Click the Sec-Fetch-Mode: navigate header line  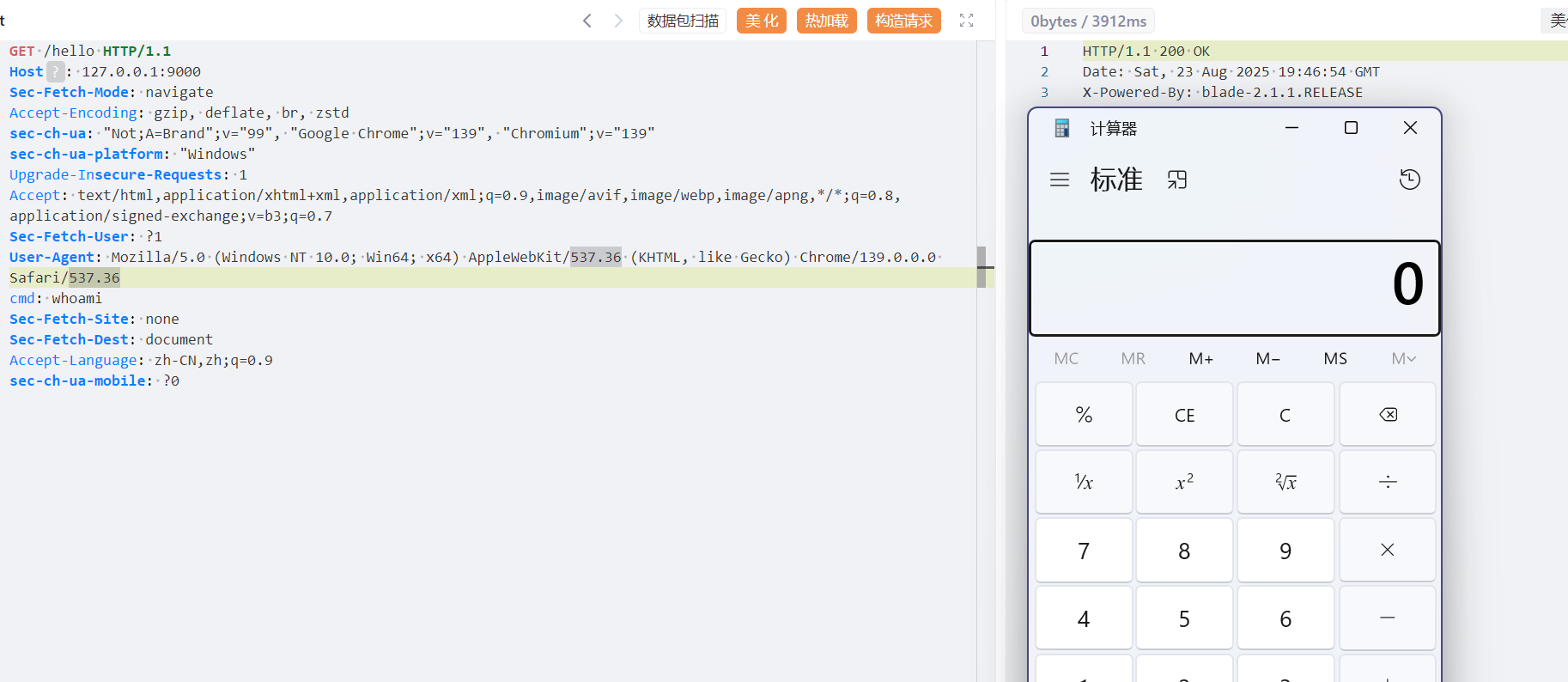pos(112,92)
